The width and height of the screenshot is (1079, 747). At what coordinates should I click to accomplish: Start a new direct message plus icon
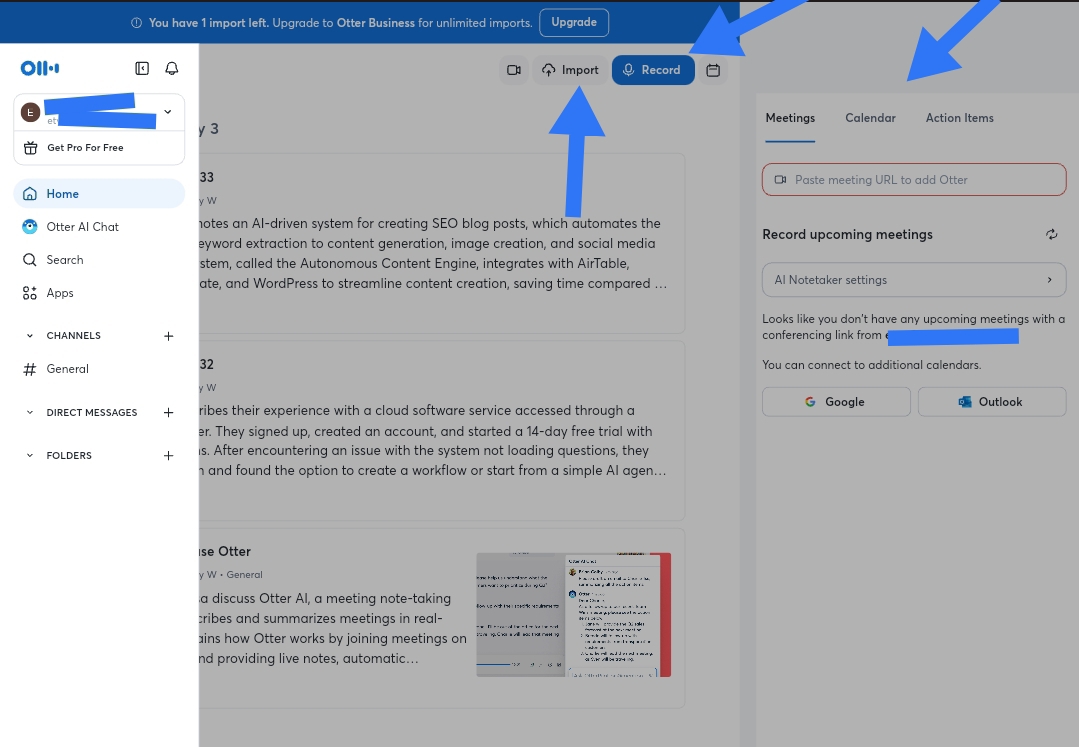(169, 413)
